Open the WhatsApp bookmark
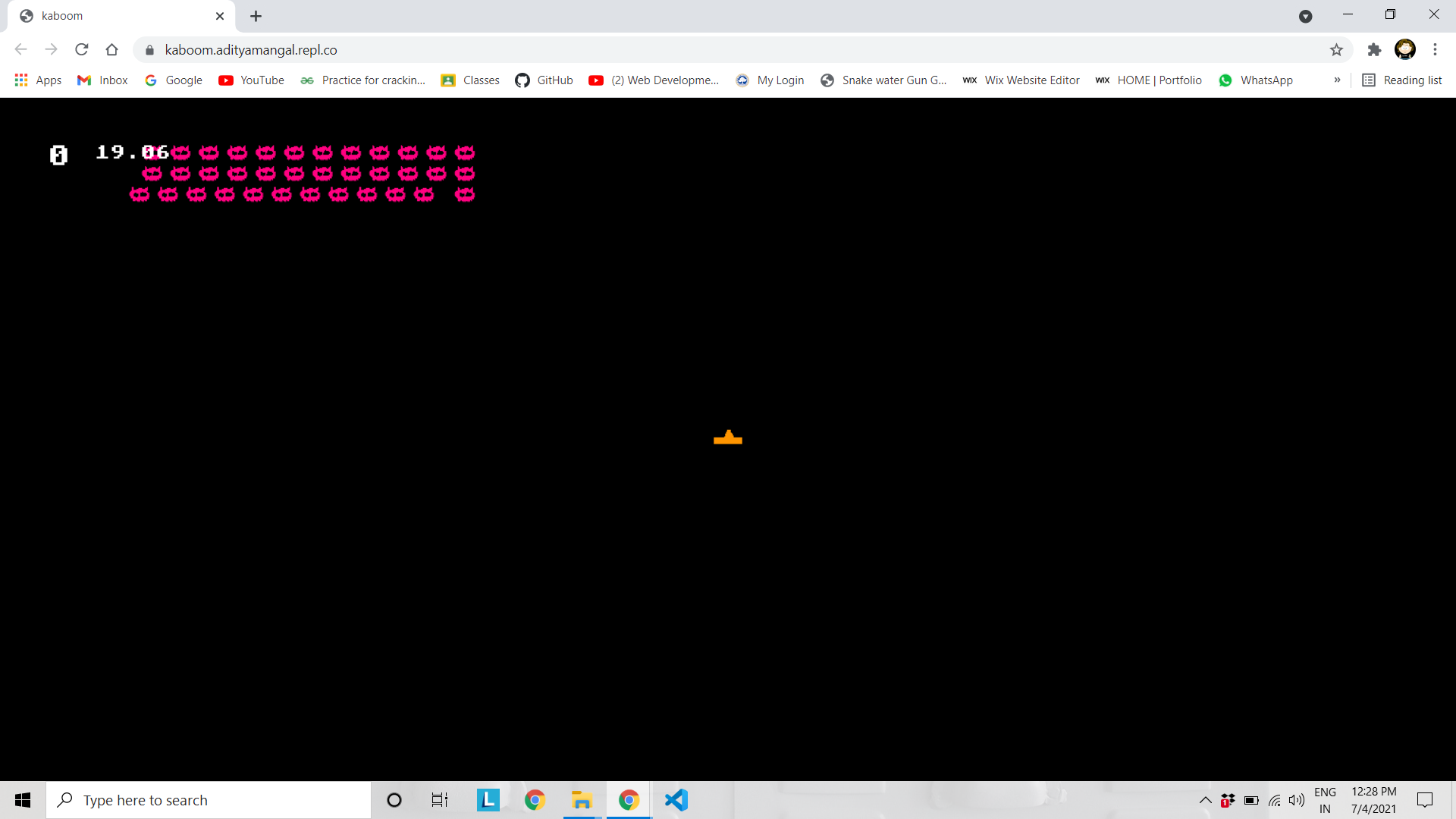Screen dimensions: 1456x819 [x=1256, y=80]
